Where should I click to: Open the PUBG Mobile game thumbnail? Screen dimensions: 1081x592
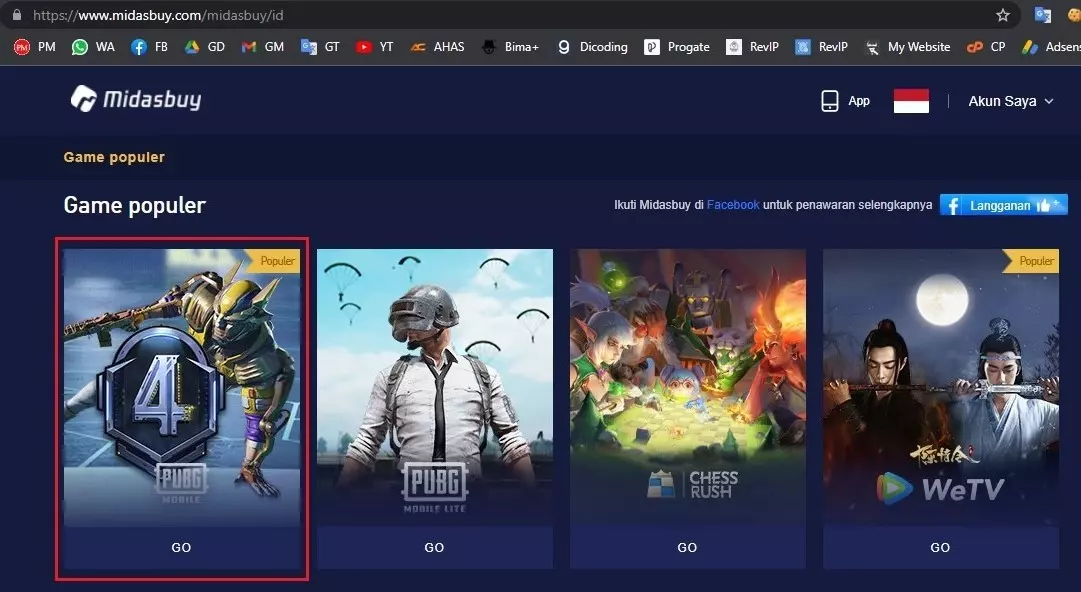(x=182, y=387)
